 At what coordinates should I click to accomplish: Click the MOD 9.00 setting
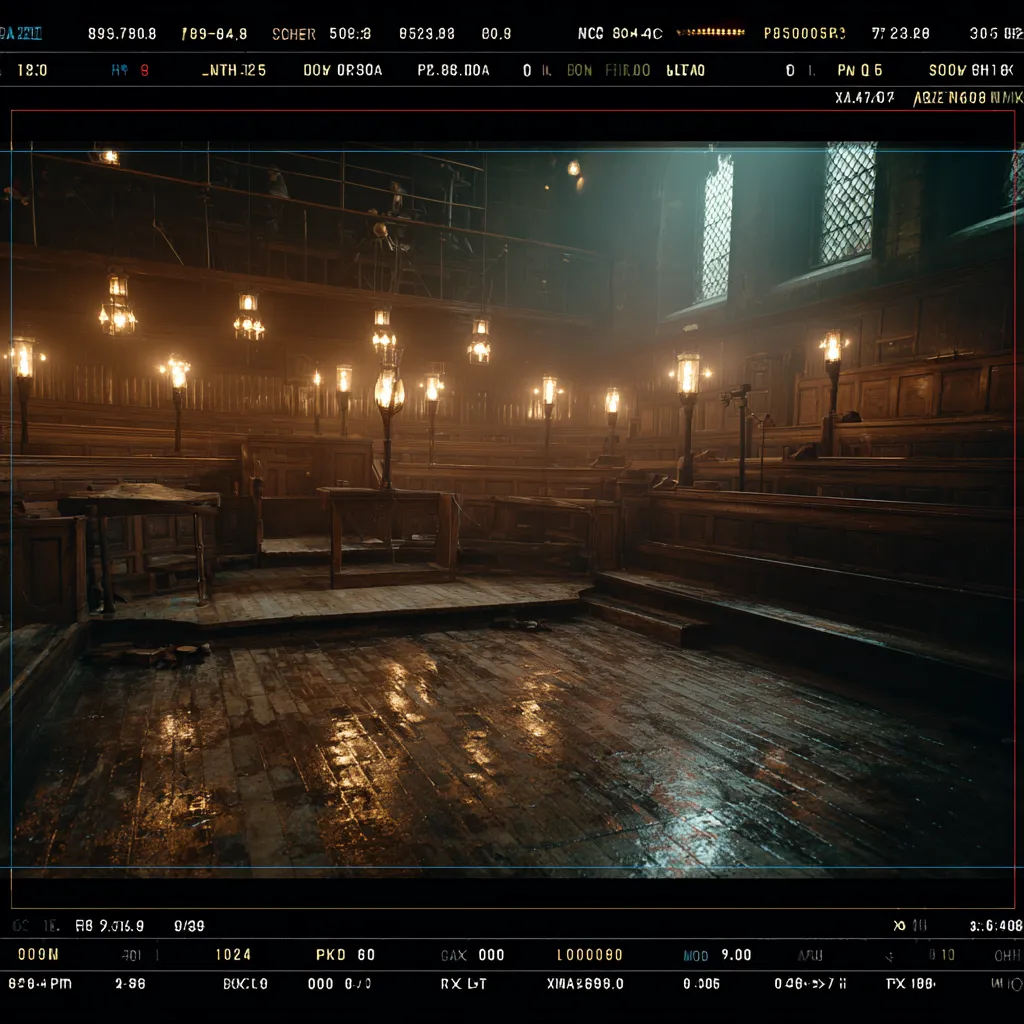coord(717,955)
